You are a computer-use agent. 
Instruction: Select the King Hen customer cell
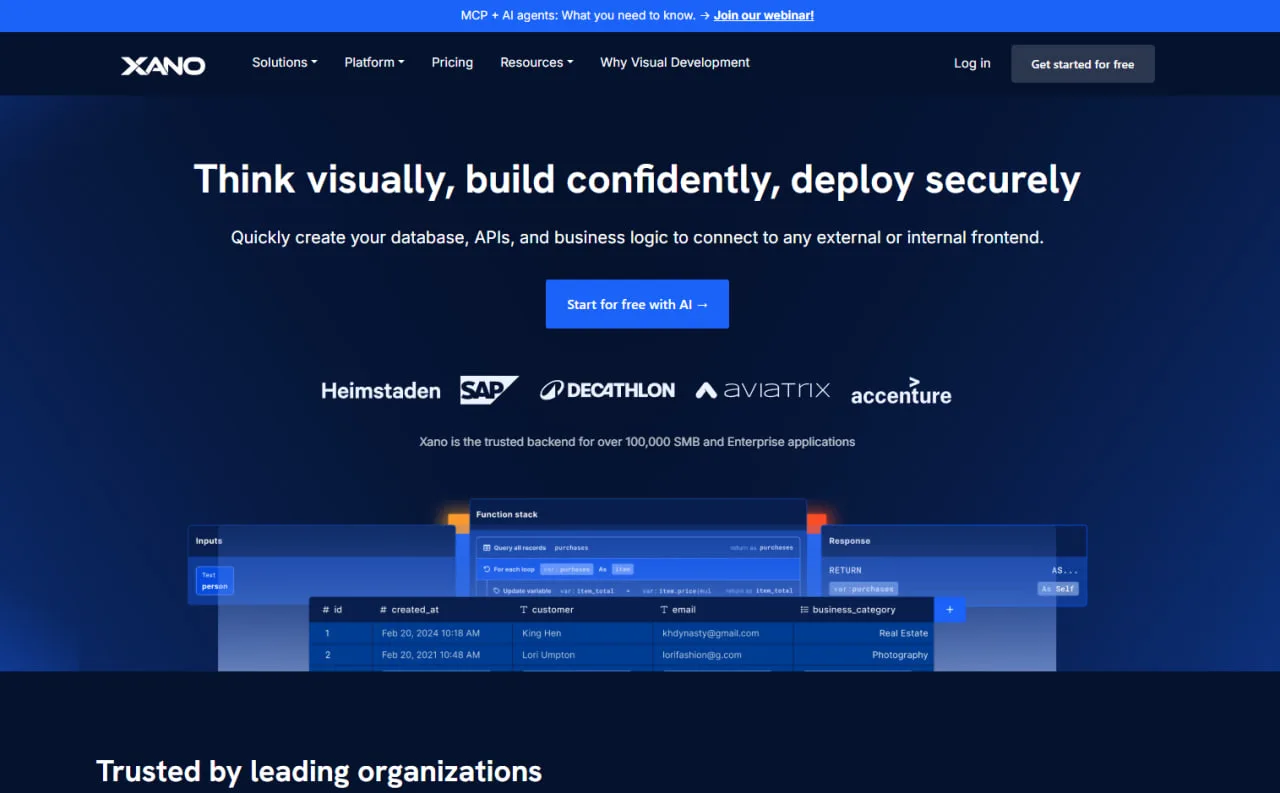click(583, 633)
